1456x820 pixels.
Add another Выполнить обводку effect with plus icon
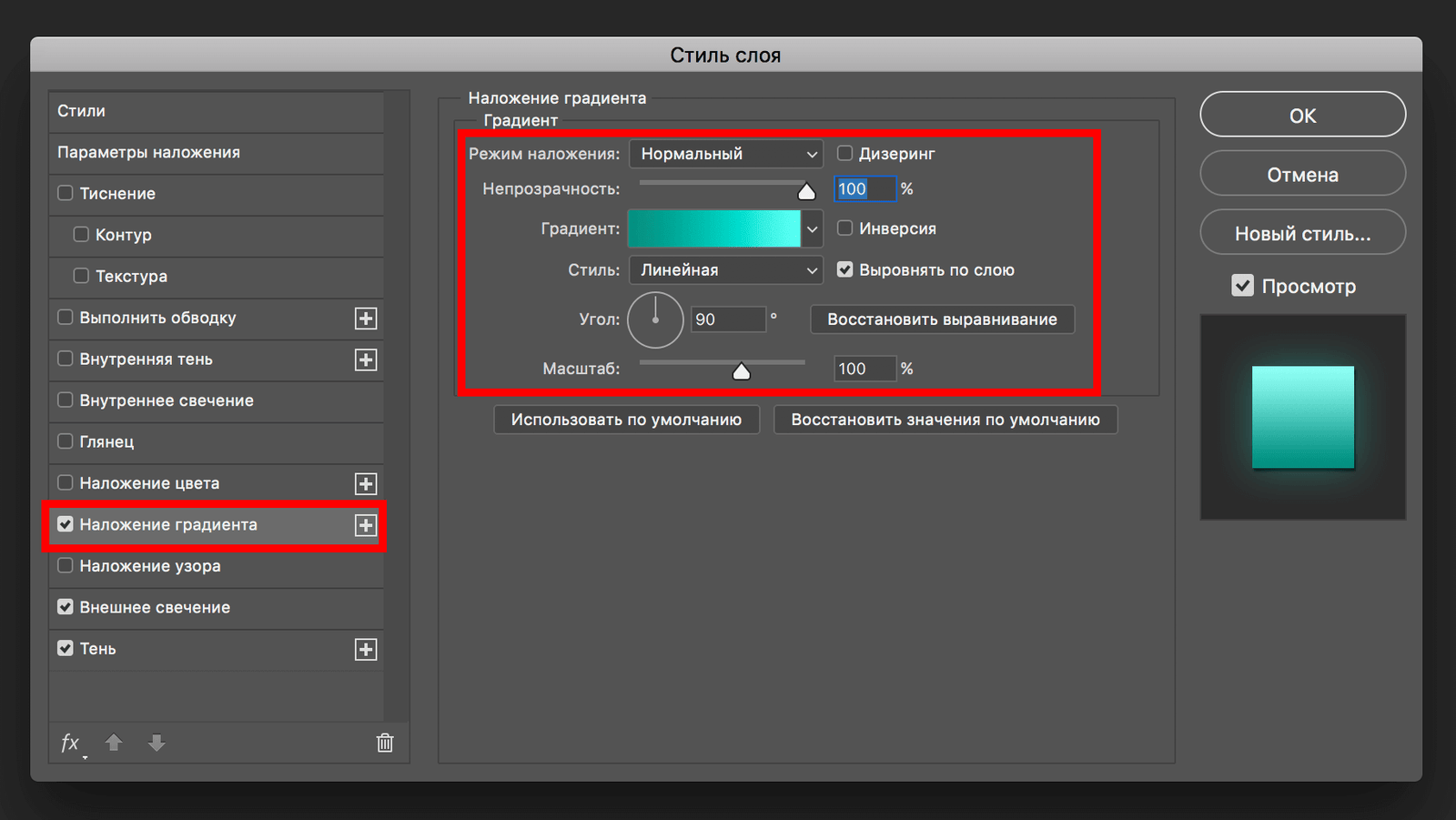(366, 319)
